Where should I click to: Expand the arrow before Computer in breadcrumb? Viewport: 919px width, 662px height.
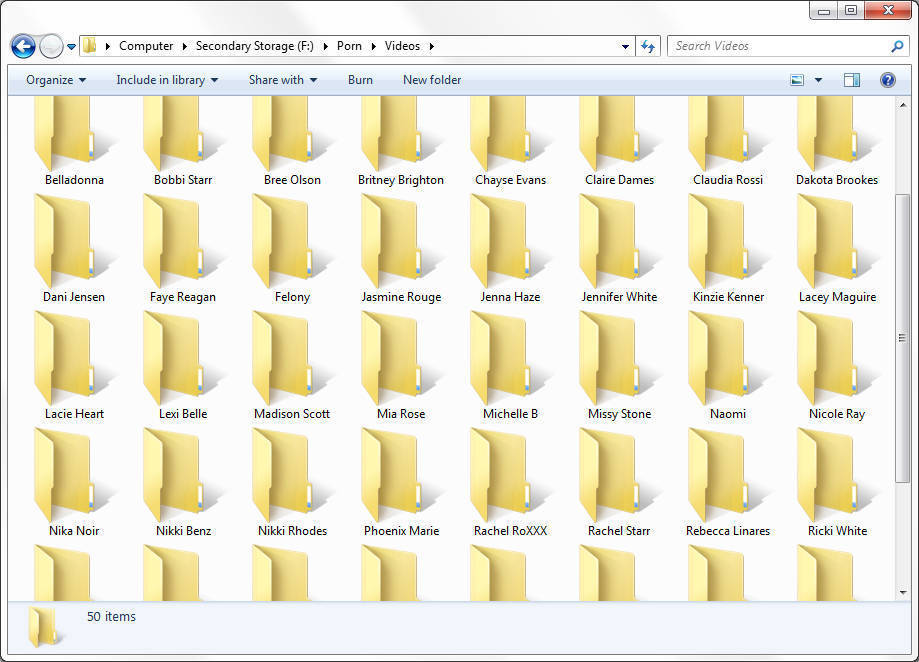107,46
